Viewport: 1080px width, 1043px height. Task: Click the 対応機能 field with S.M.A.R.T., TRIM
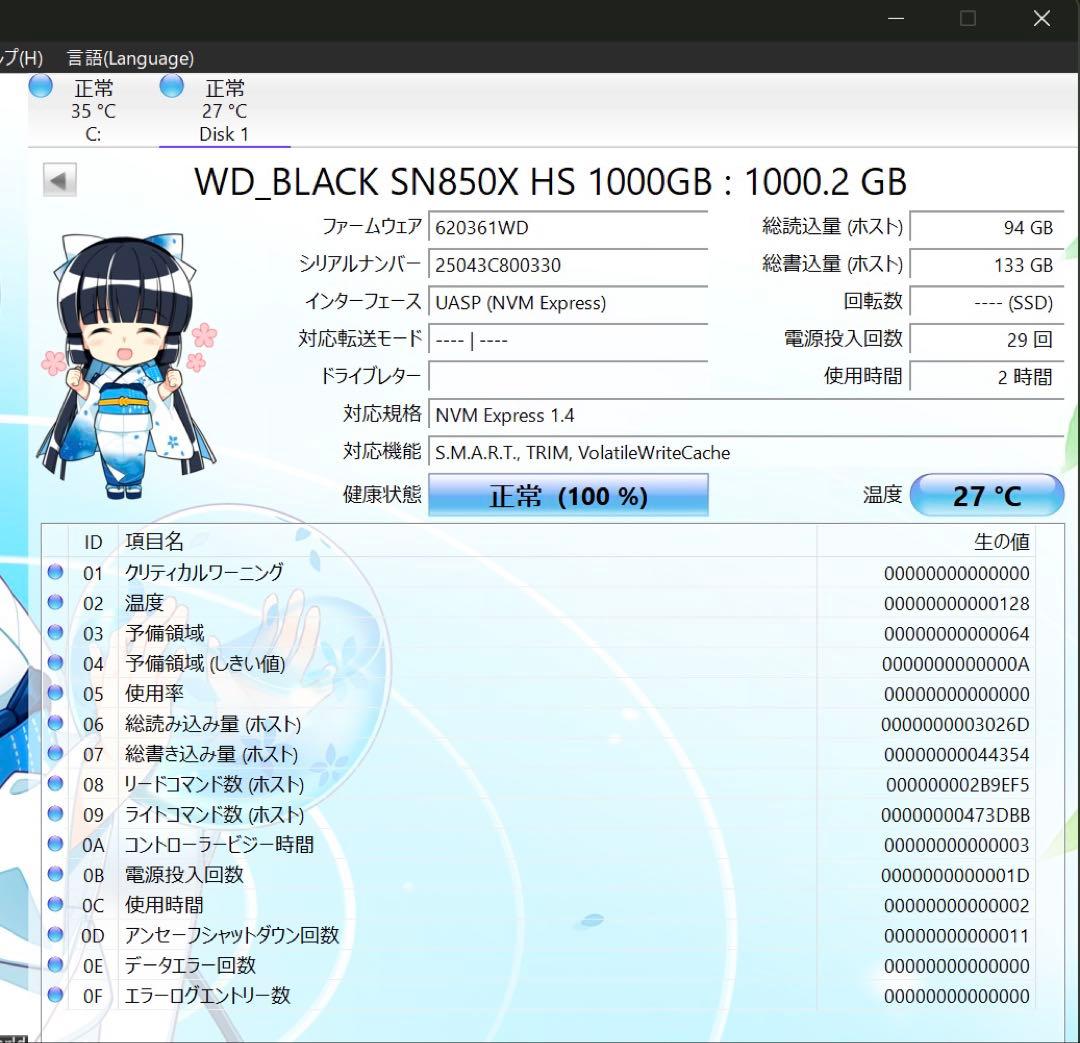pos(747,452)
